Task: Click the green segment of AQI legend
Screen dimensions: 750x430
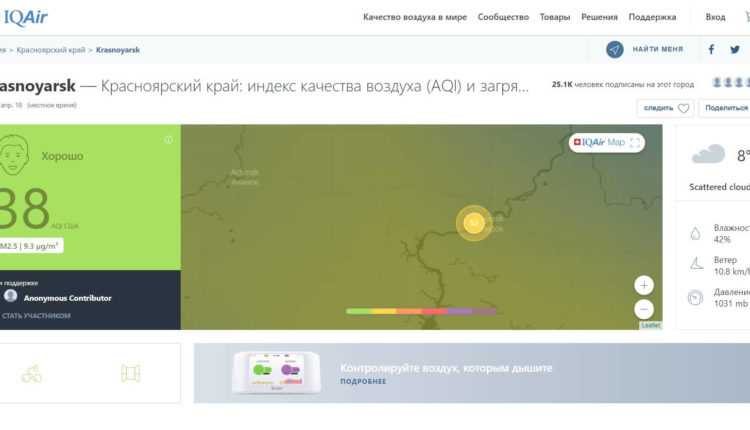Action: pos(359,311)
